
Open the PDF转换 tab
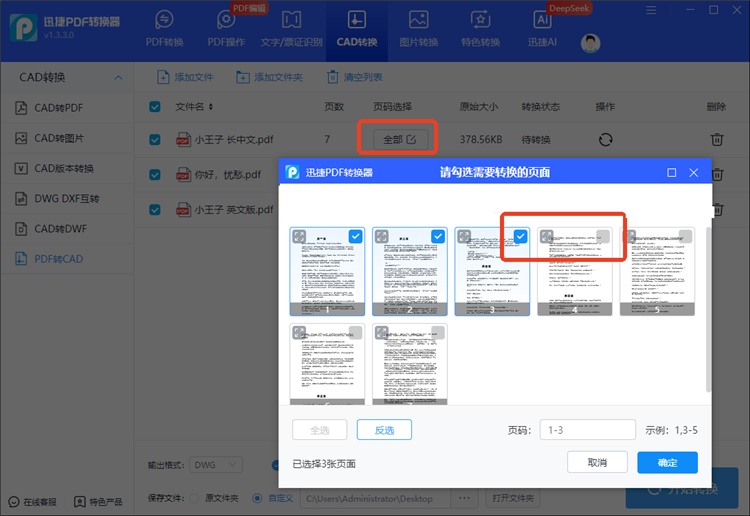(165, 30)
